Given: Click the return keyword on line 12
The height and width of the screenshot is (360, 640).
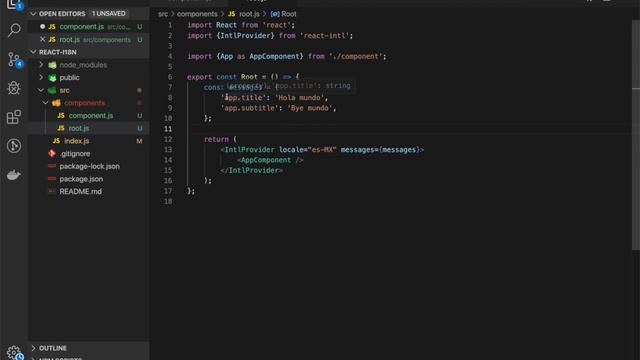Looking at the screenshot, I should (x=216, y=139).
